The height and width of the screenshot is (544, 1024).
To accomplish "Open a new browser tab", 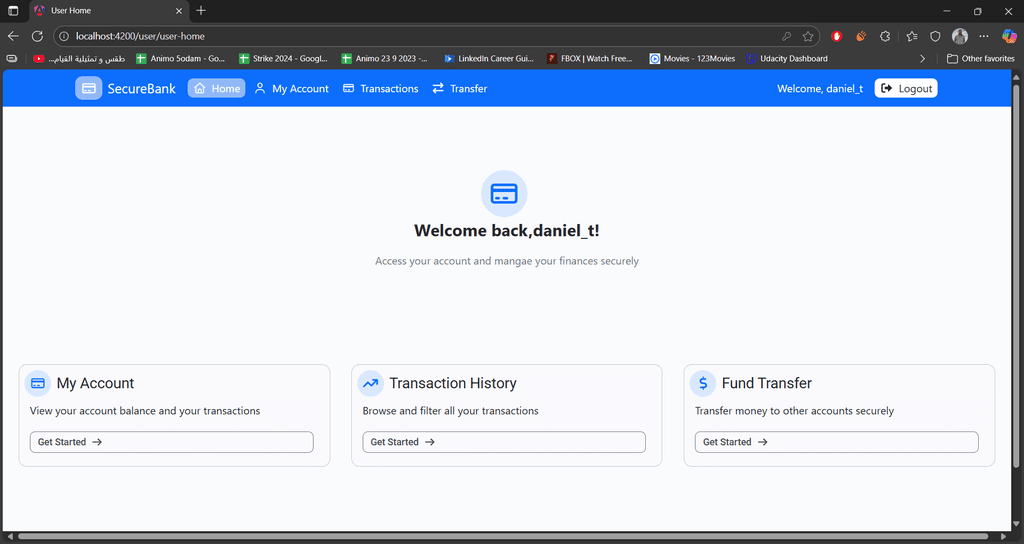I will point(201,10).
